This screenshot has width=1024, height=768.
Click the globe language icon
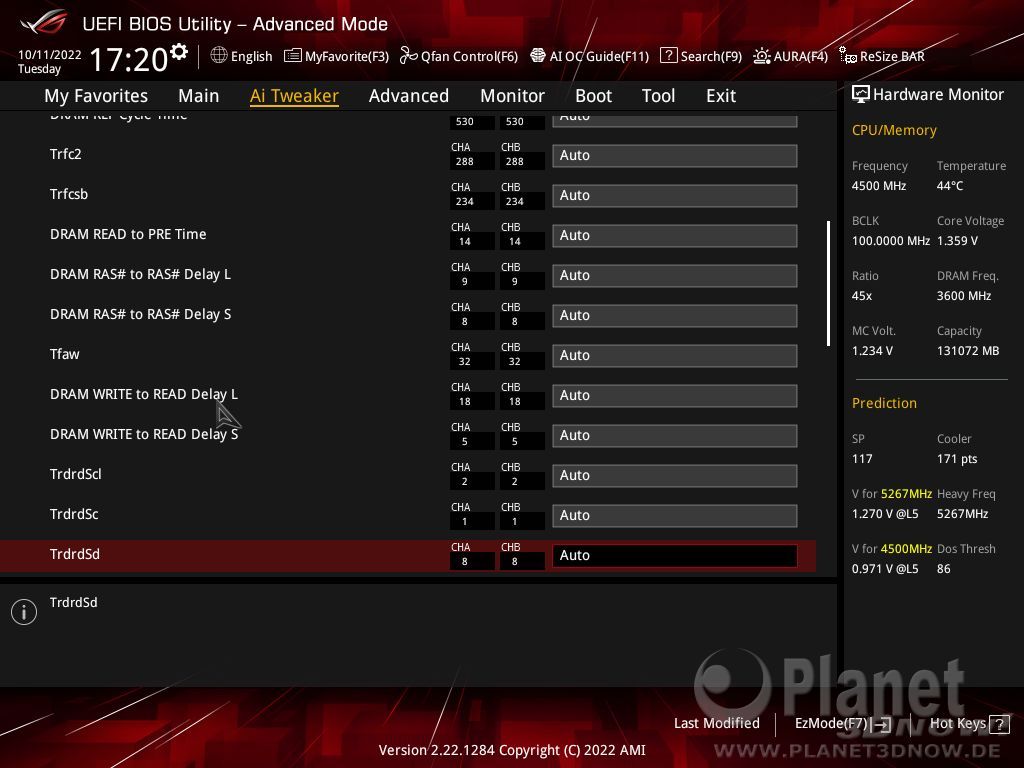coord(219,56)
